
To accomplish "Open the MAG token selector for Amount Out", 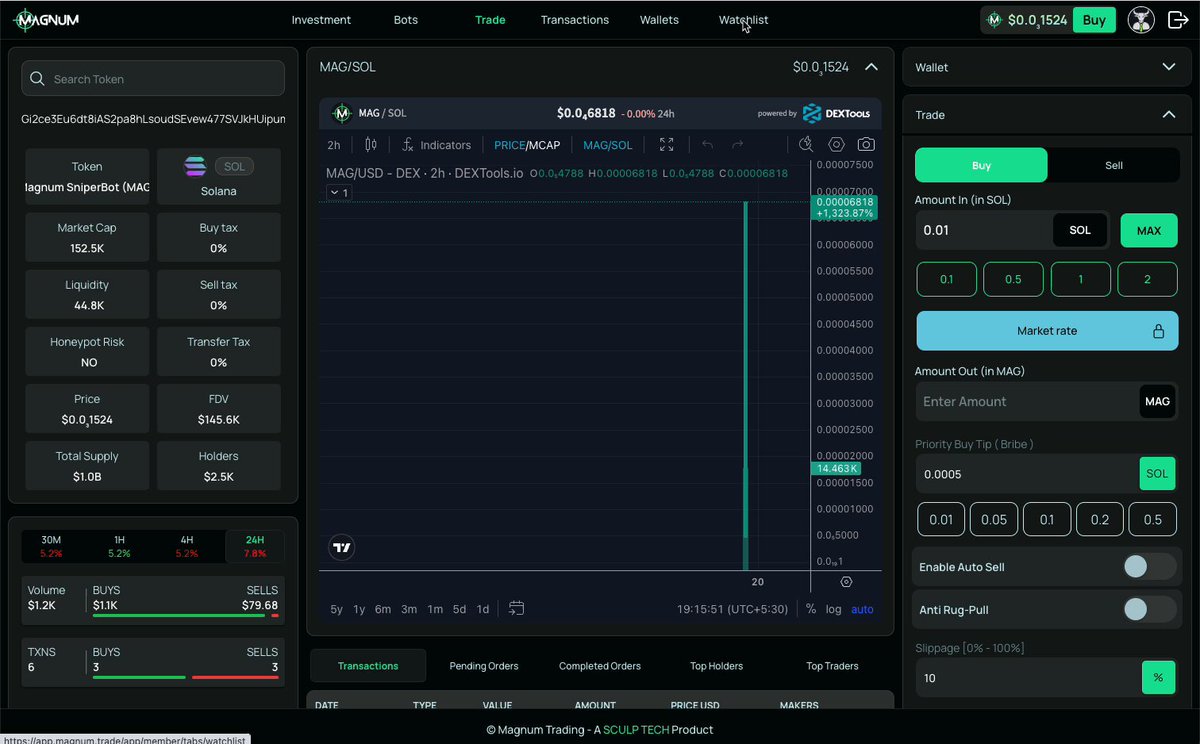I will (x=1157, y=401).
